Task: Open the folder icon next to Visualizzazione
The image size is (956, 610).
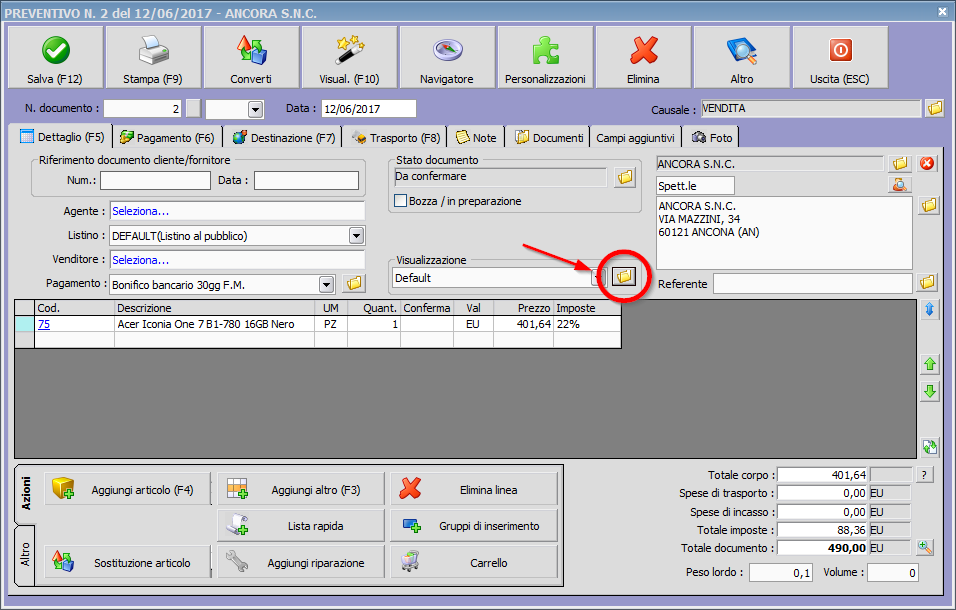Action: point(625,277)
